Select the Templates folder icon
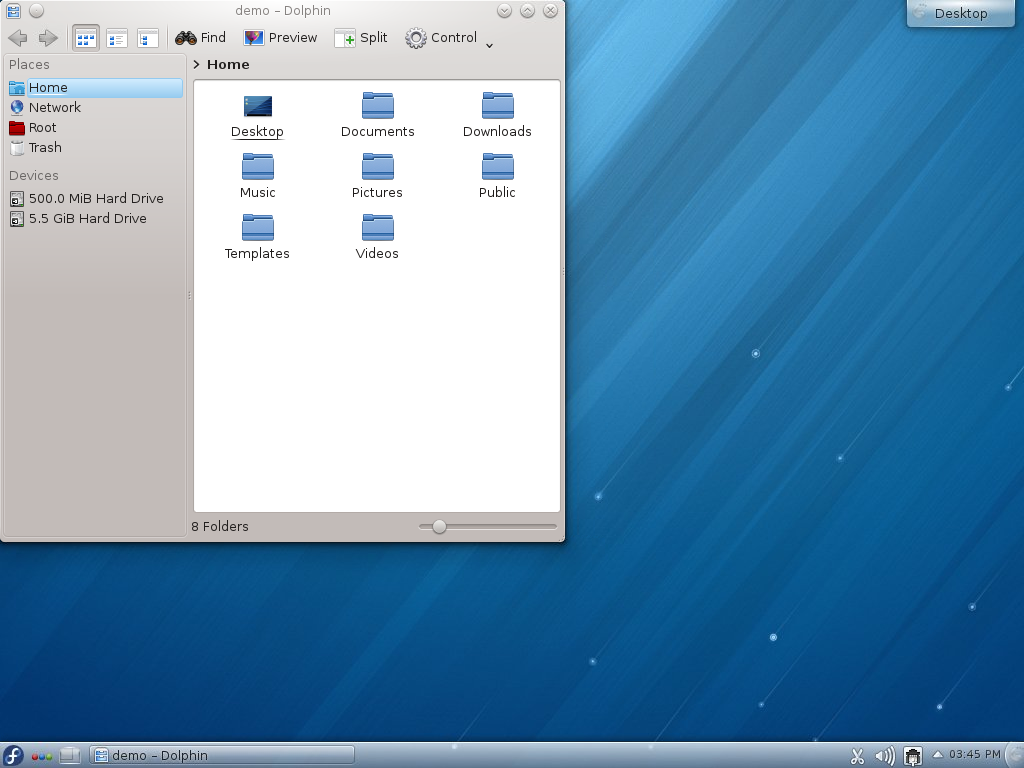This screenshot has width=1024, height=768. tap(257, 227)
